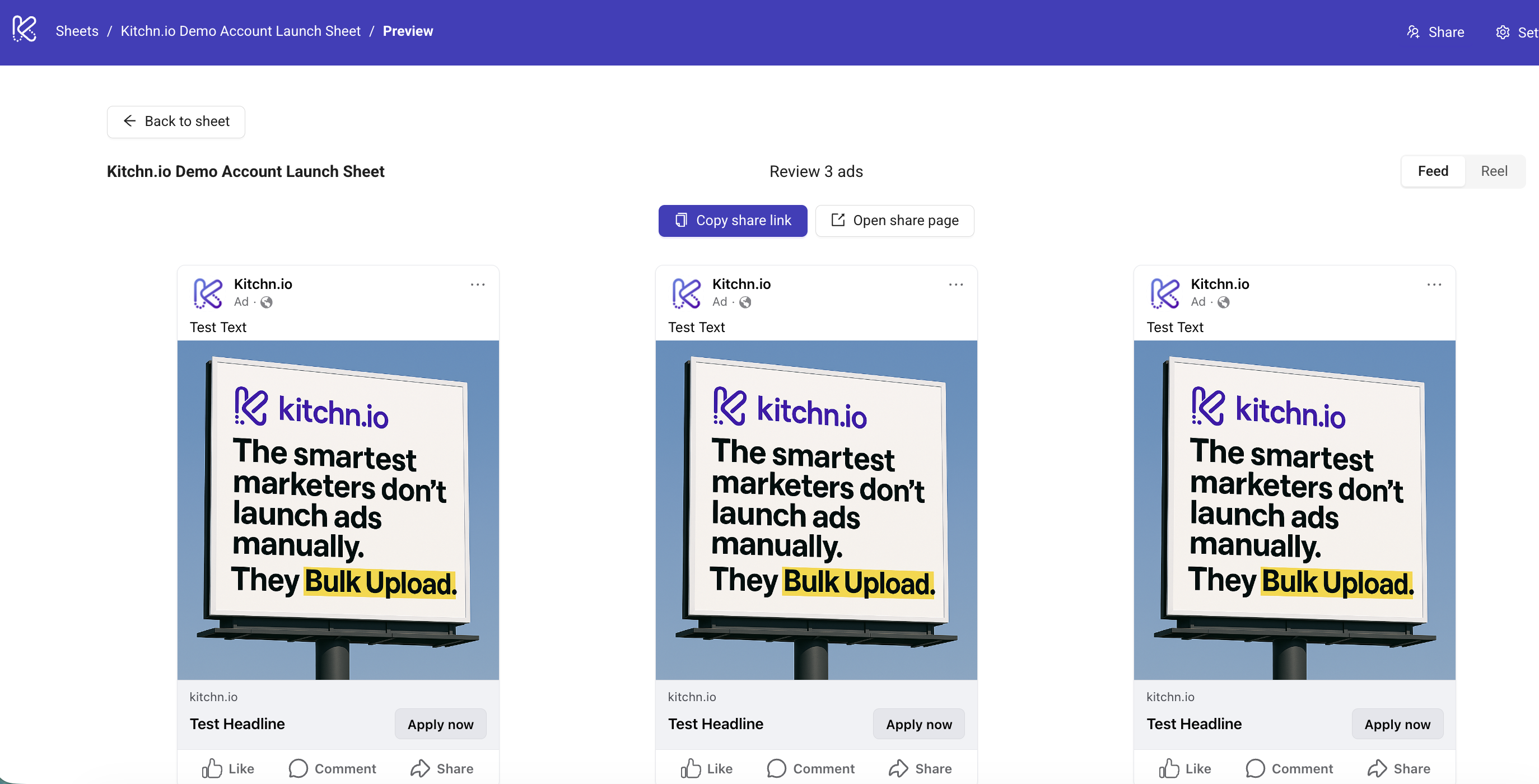Viewport: 1539px width, 784px height.
Task: Click Open share page button
Action: point(894,221)
